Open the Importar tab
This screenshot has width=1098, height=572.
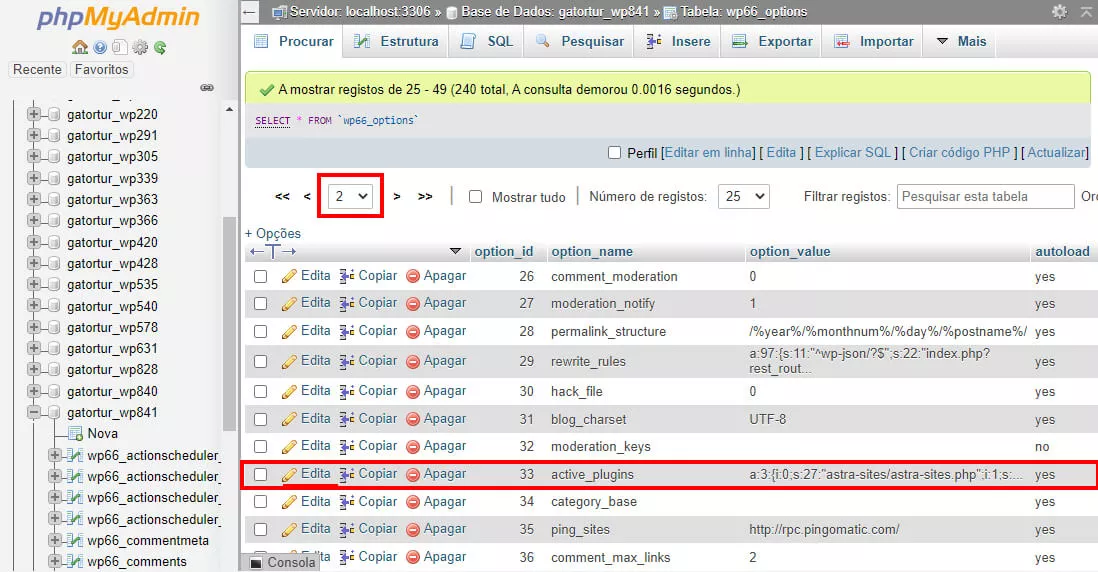[x=874, y=41]
